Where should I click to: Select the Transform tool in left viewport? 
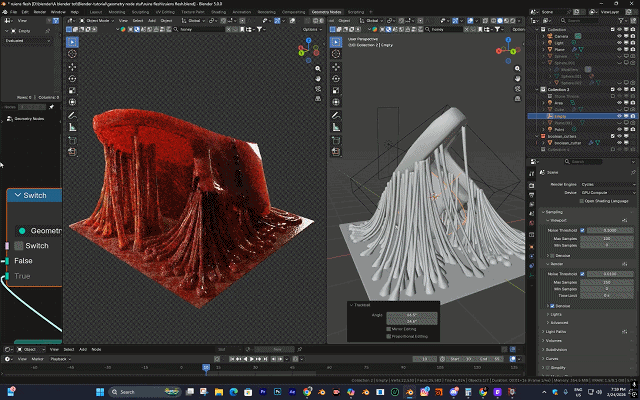tap(73, 103)
